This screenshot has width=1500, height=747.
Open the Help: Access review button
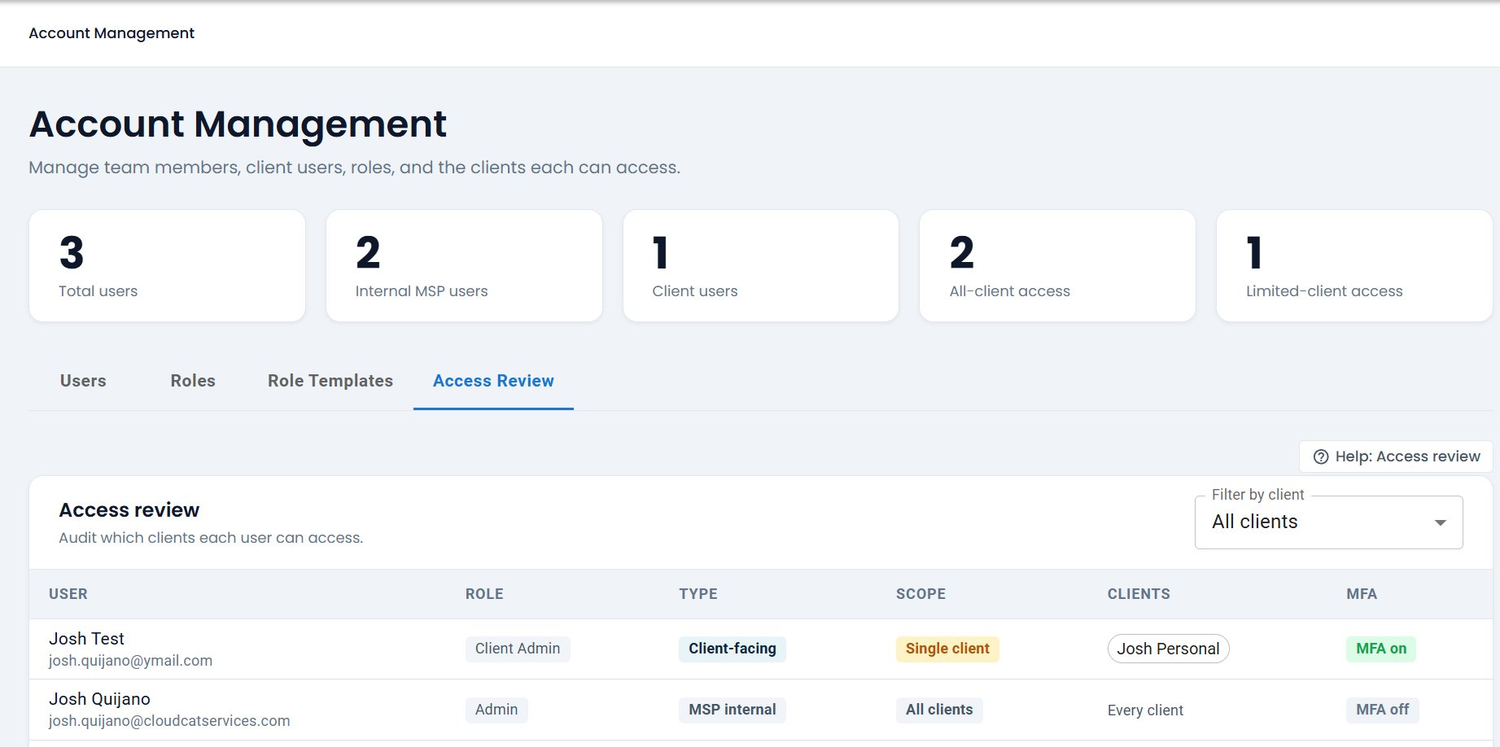(x=1396, y=456)
